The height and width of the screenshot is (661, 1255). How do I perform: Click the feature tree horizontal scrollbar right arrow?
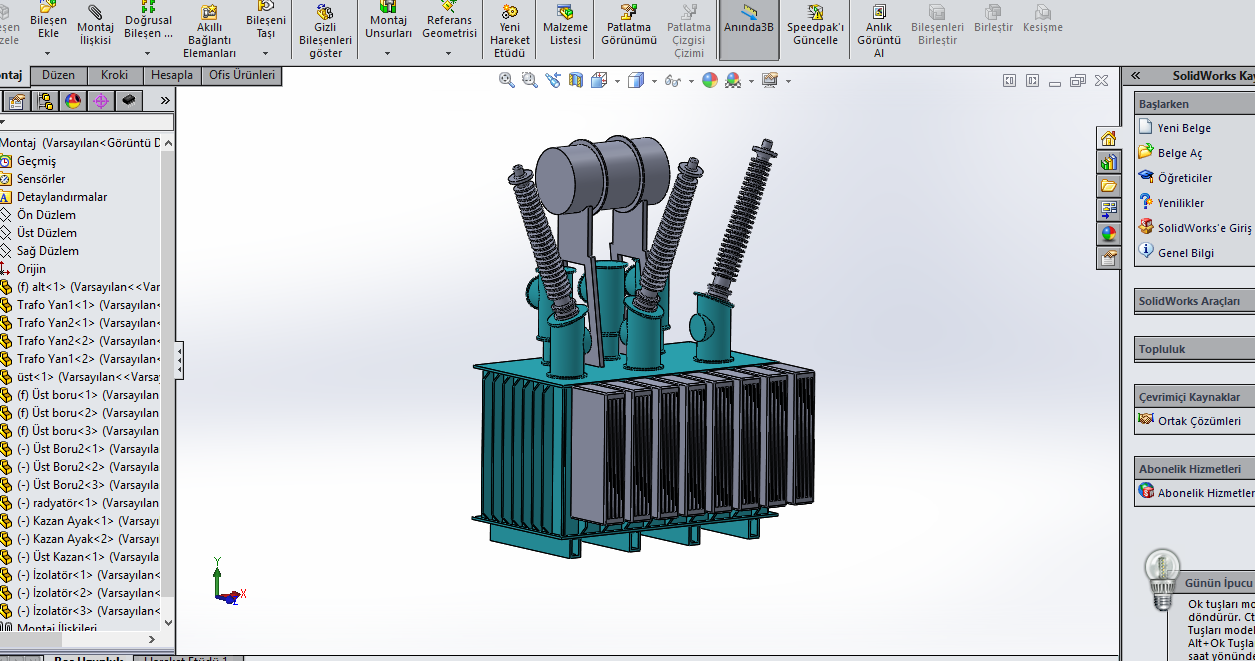(152, 639)
